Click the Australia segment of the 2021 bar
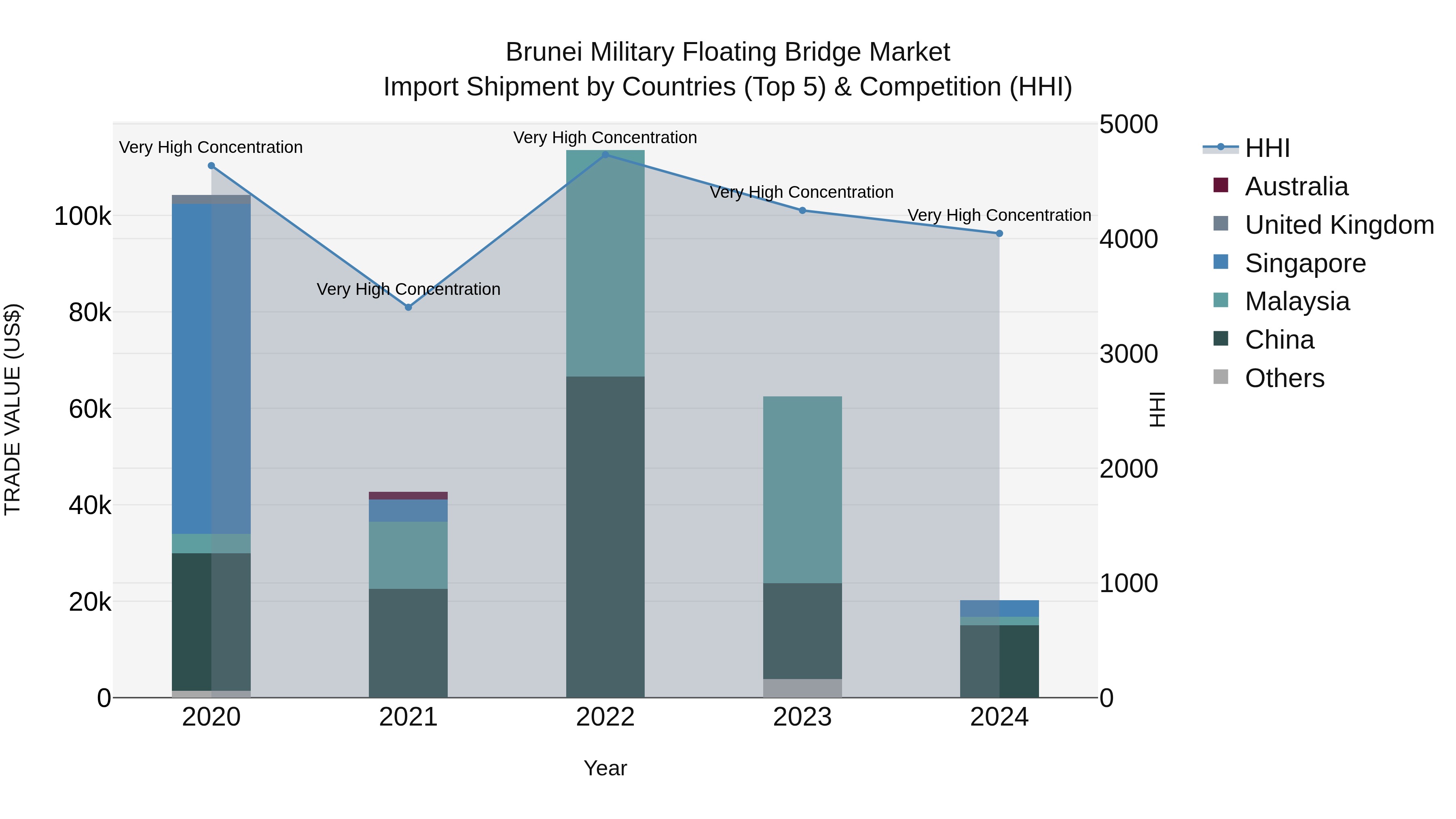The image size is (1456, 819). (408, 496)
